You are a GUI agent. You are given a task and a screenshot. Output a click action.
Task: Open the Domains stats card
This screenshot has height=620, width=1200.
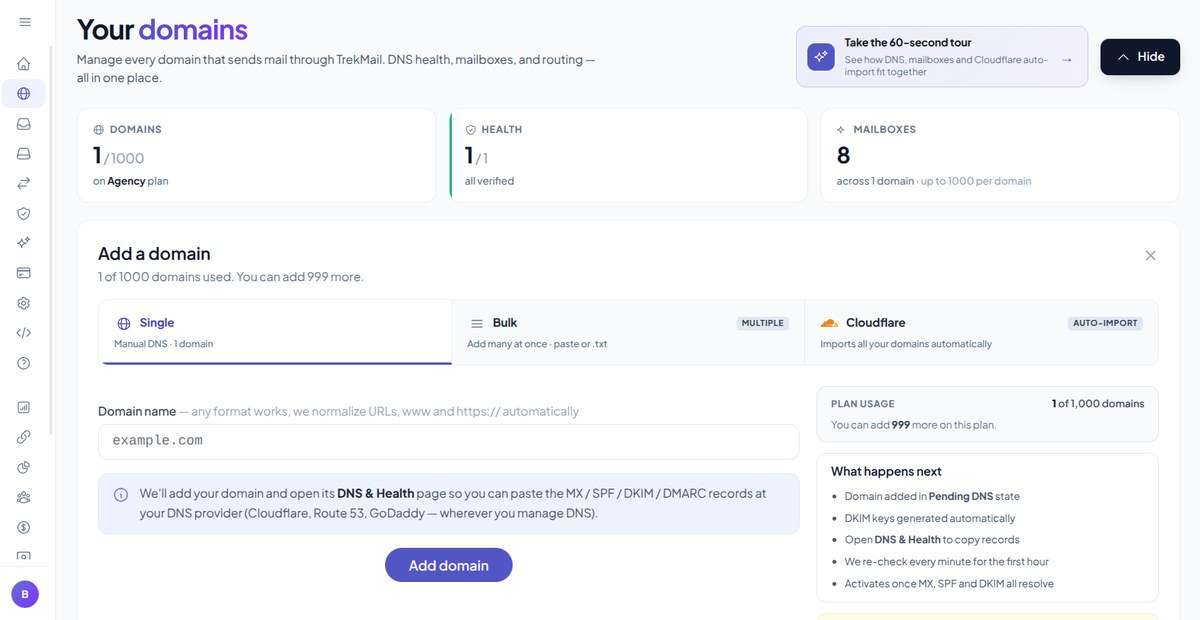click(x=256, y=155)
